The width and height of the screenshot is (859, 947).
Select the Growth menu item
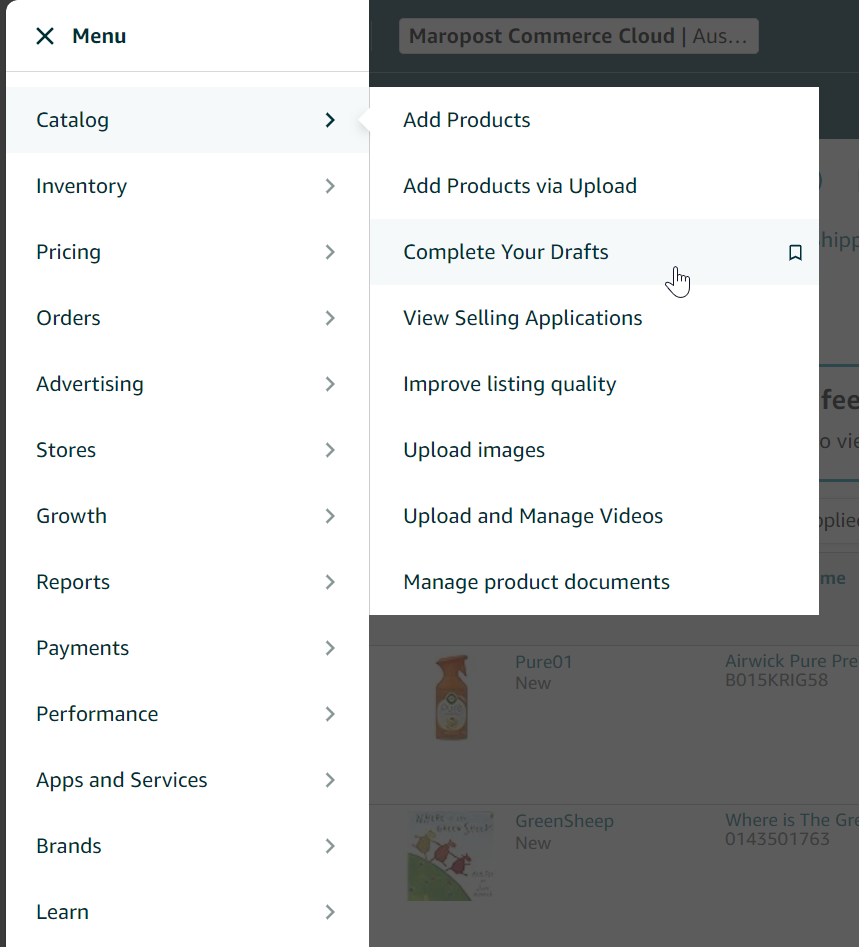point(187,516)
